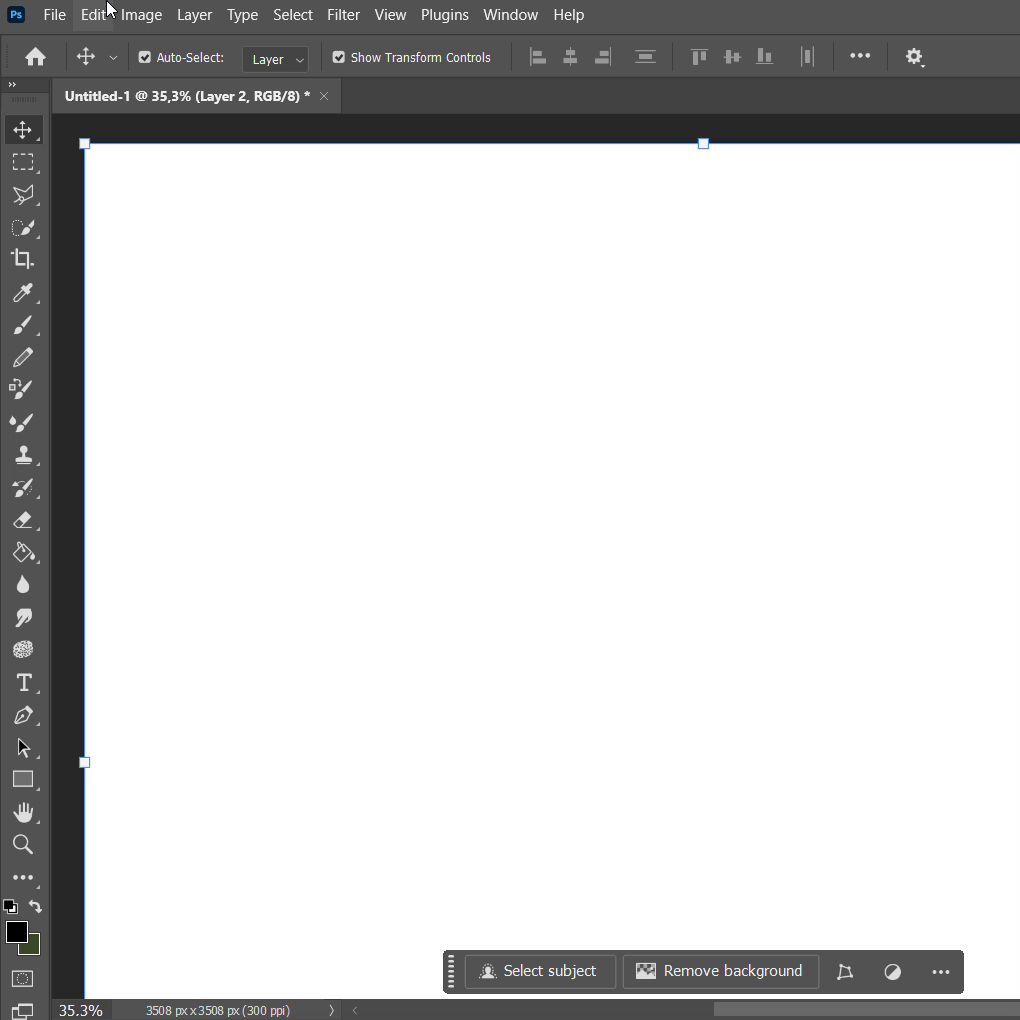Select the Pen tool
This screenshot has height=1020, width=1020.
(x=23, y=716)
